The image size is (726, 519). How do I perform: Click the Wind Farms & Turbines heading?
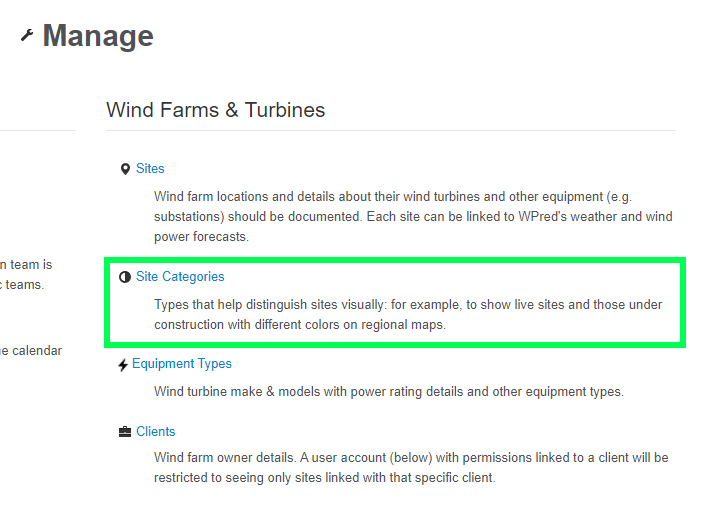(215, 110)
